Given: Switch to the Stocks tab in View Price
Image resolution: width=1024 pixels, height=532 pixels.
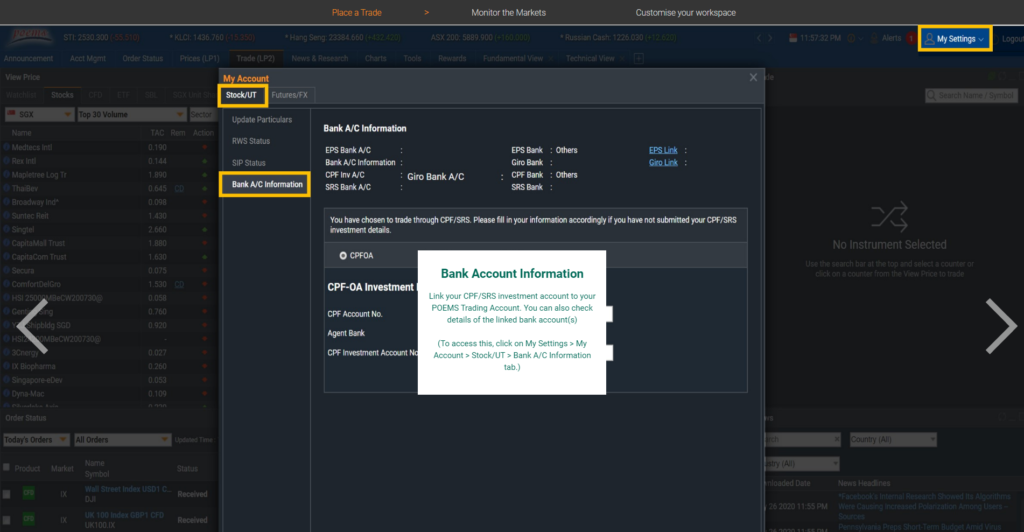Looking at the screenshot, I should [63, 95].
